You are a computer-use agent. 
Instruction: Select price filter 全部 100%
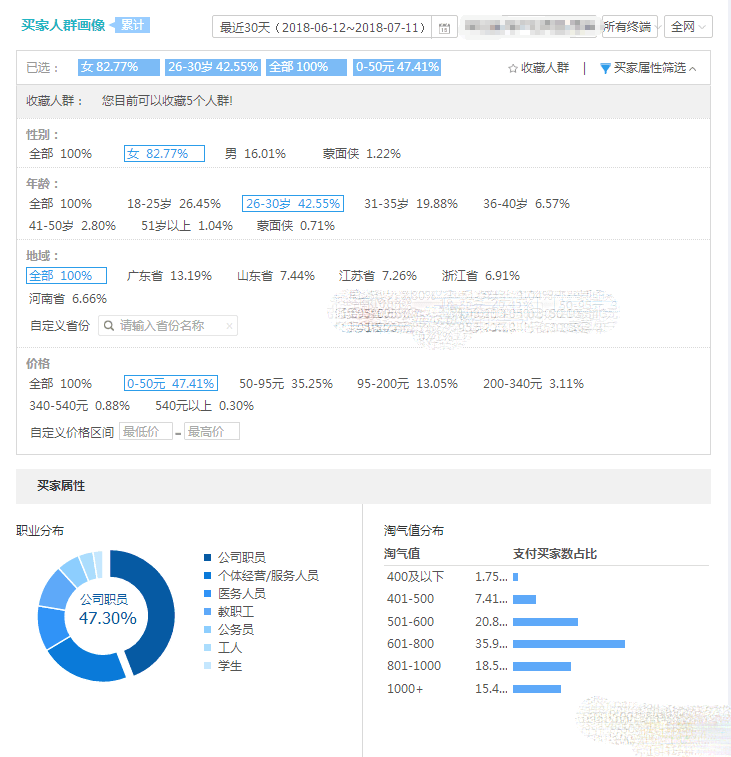click(60, 384)
